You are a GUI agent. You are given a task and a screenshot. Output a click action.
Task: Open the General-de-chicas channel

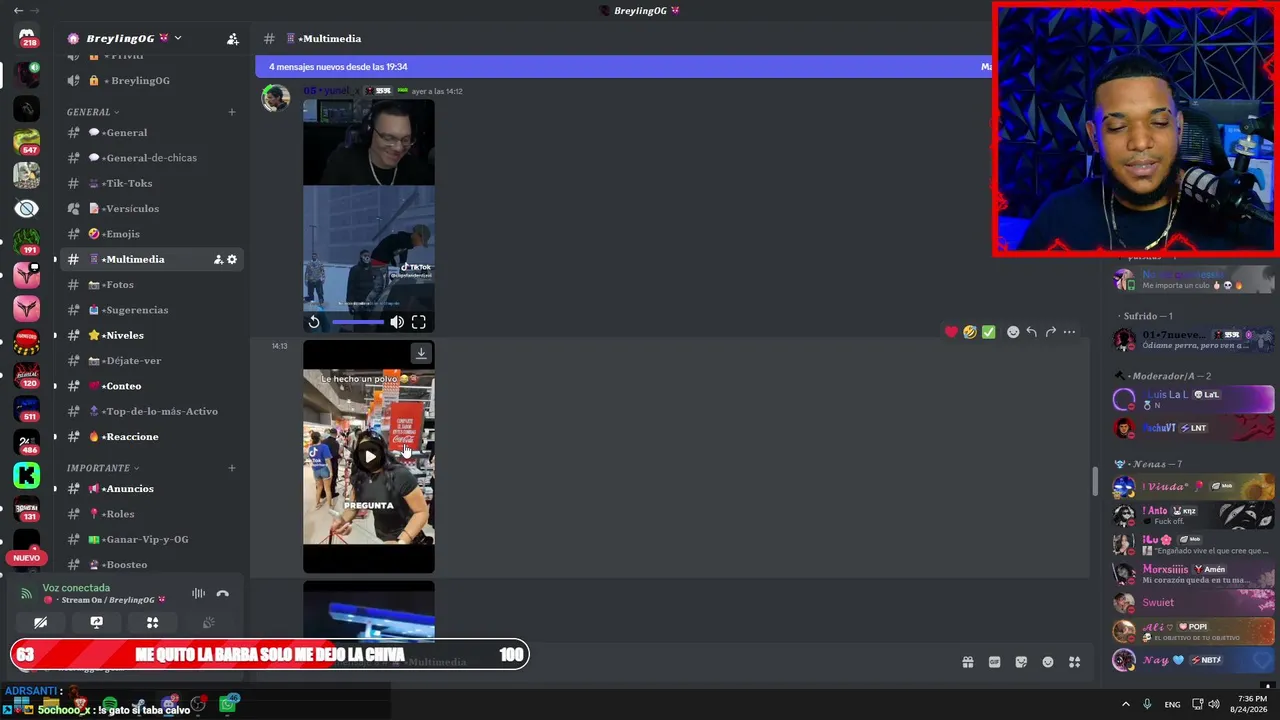(151, 158)
